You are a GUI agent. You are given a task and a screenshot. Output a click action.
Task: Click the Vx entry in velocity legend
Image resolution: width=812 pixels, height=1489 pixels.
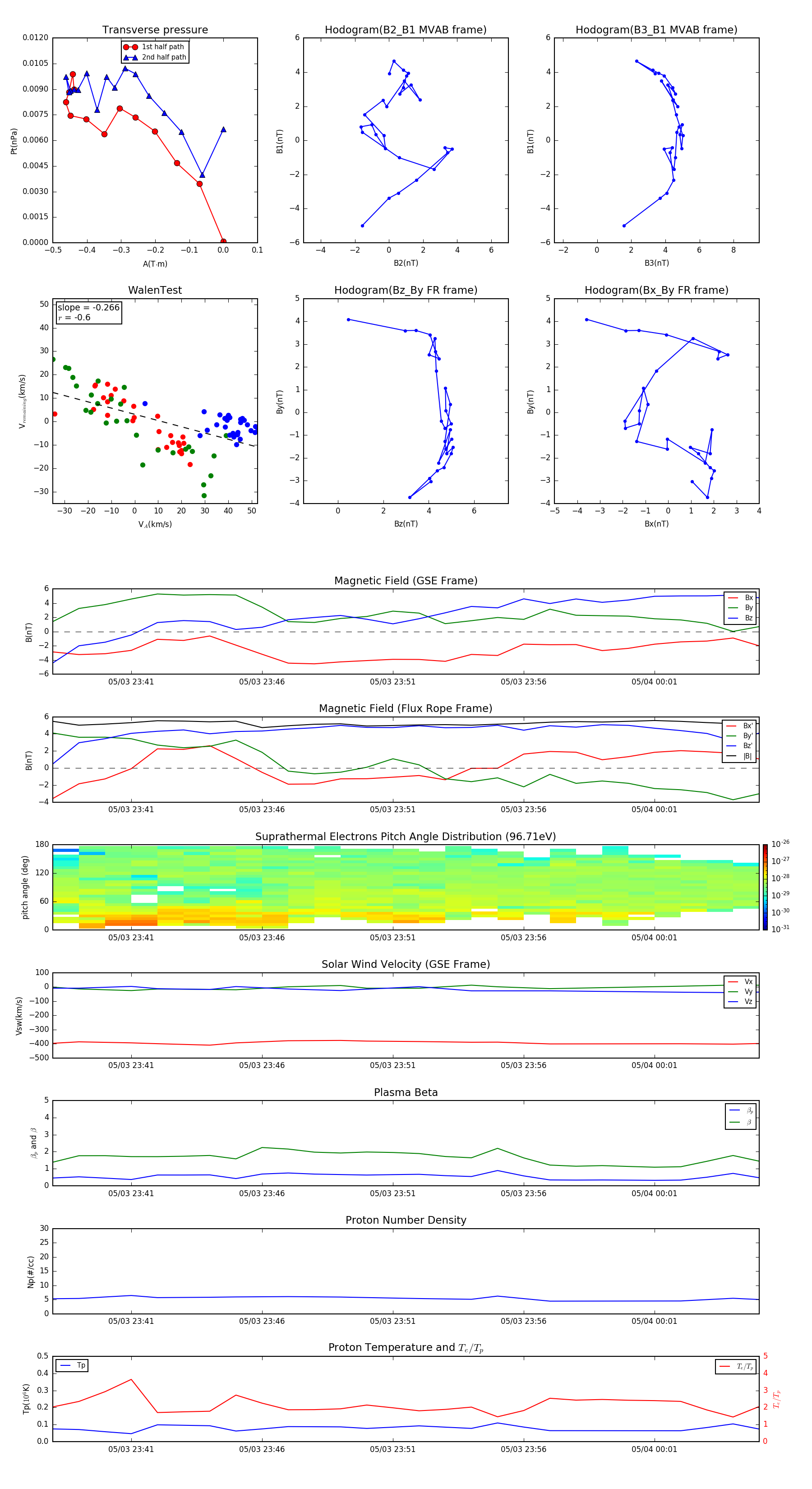coord(740,982)
